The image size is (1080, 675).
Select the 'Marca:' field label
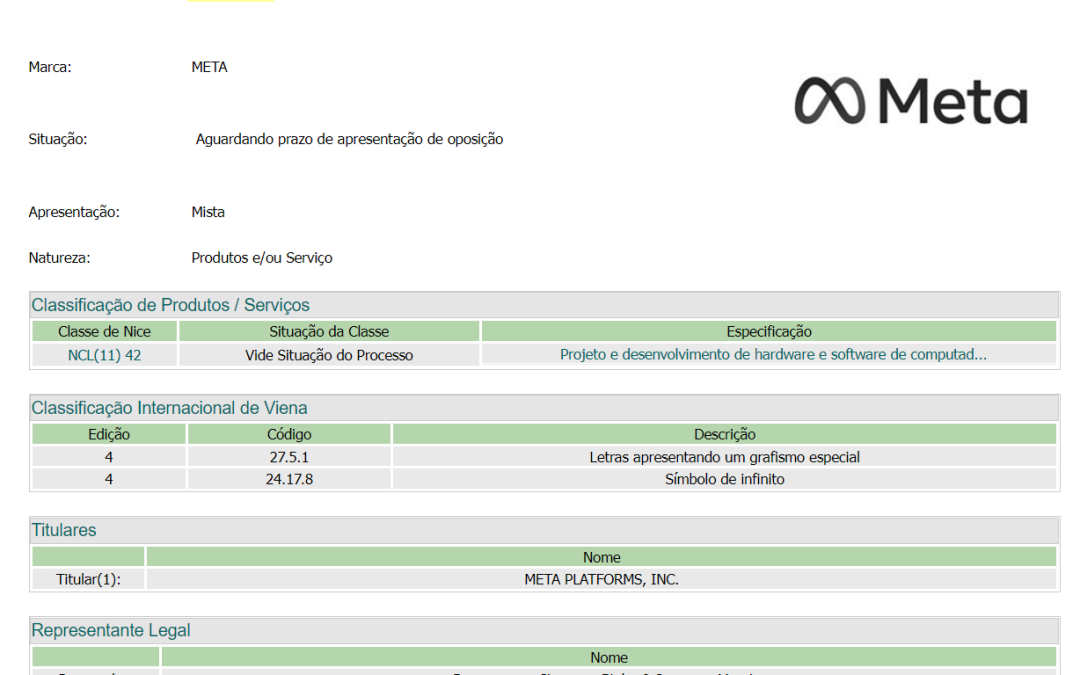click(50, 68)
